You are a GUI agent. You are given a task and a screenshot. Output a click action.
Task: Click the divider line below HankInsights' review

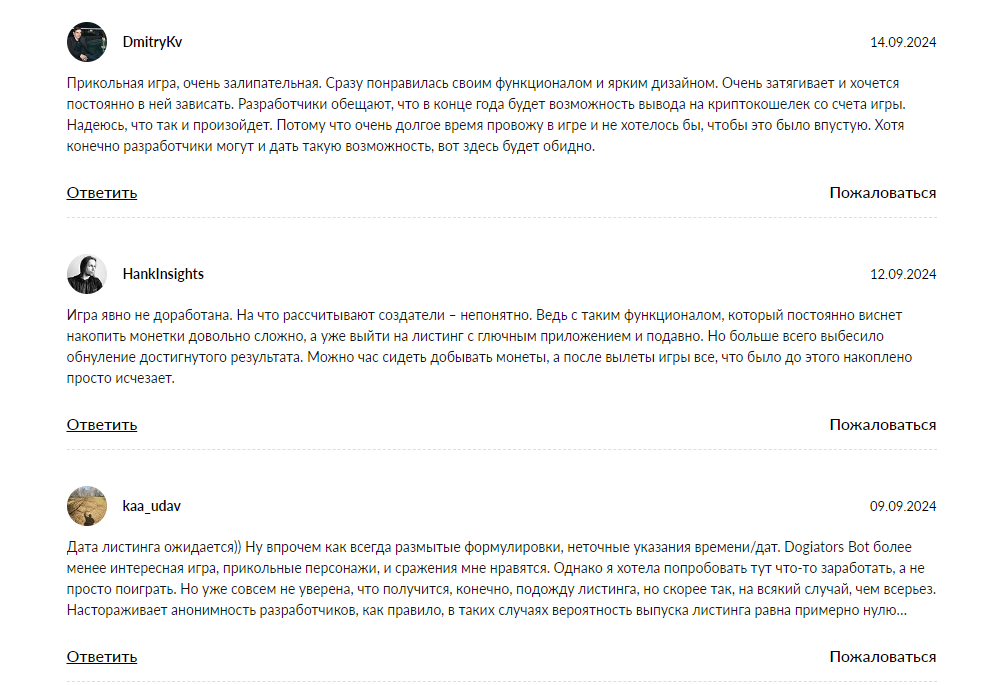[502, 450]
